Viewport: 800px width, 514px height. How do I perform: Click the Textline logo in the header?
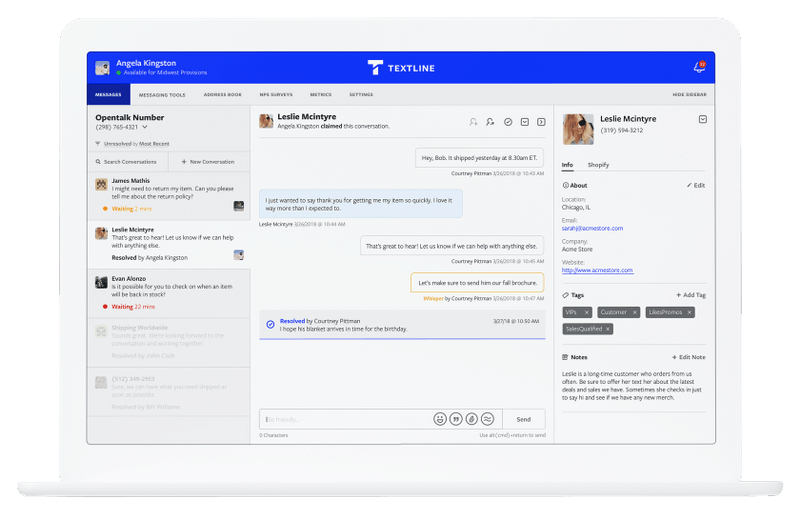click(x=400, y=68)
